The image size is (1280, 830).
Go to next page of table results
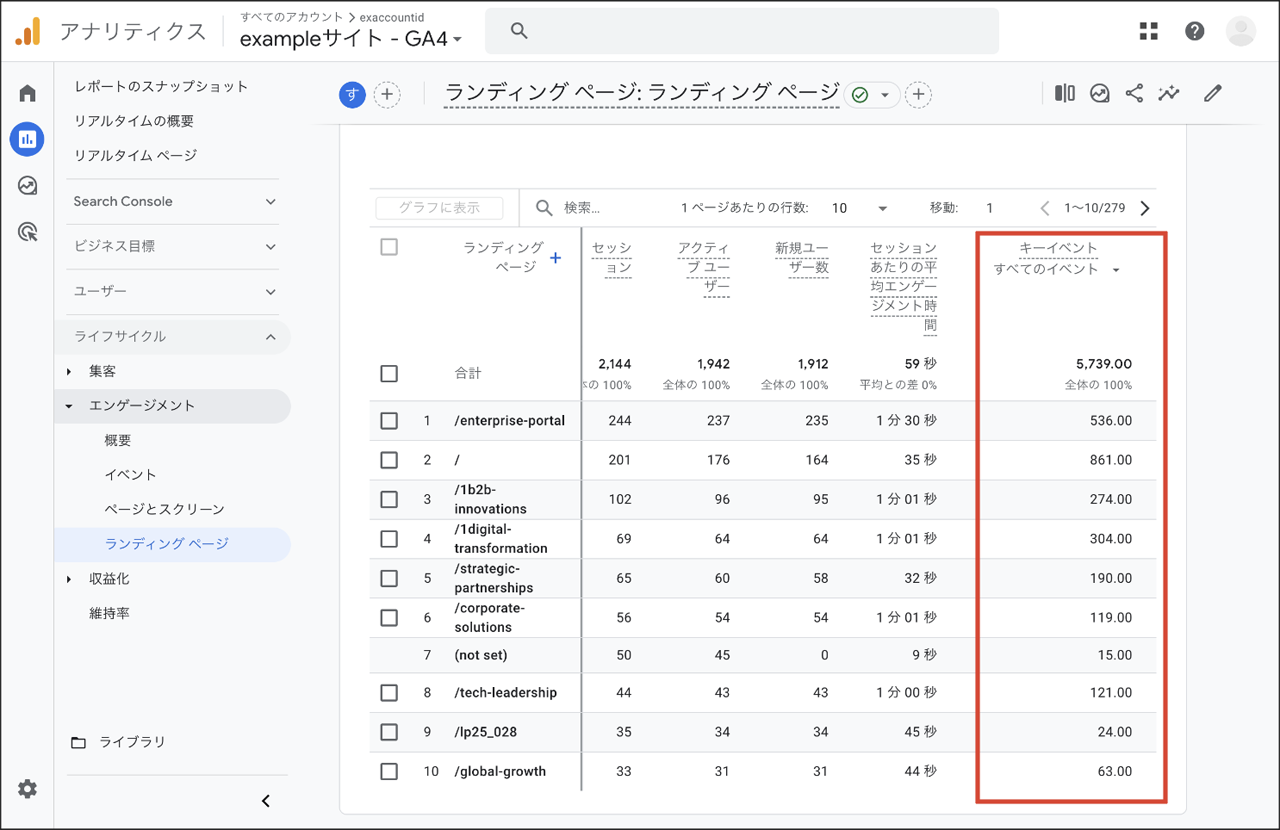click(x=1145, y=208)
